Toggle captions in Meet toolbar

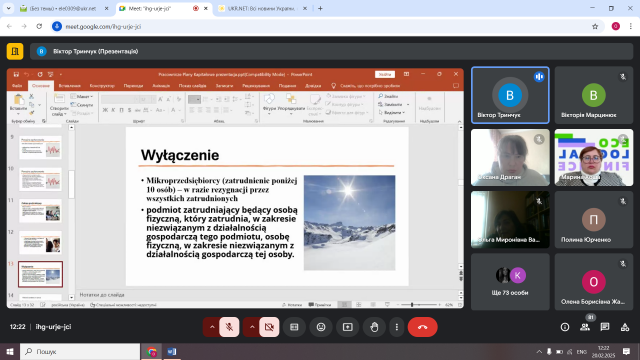(x=294, y=327)
